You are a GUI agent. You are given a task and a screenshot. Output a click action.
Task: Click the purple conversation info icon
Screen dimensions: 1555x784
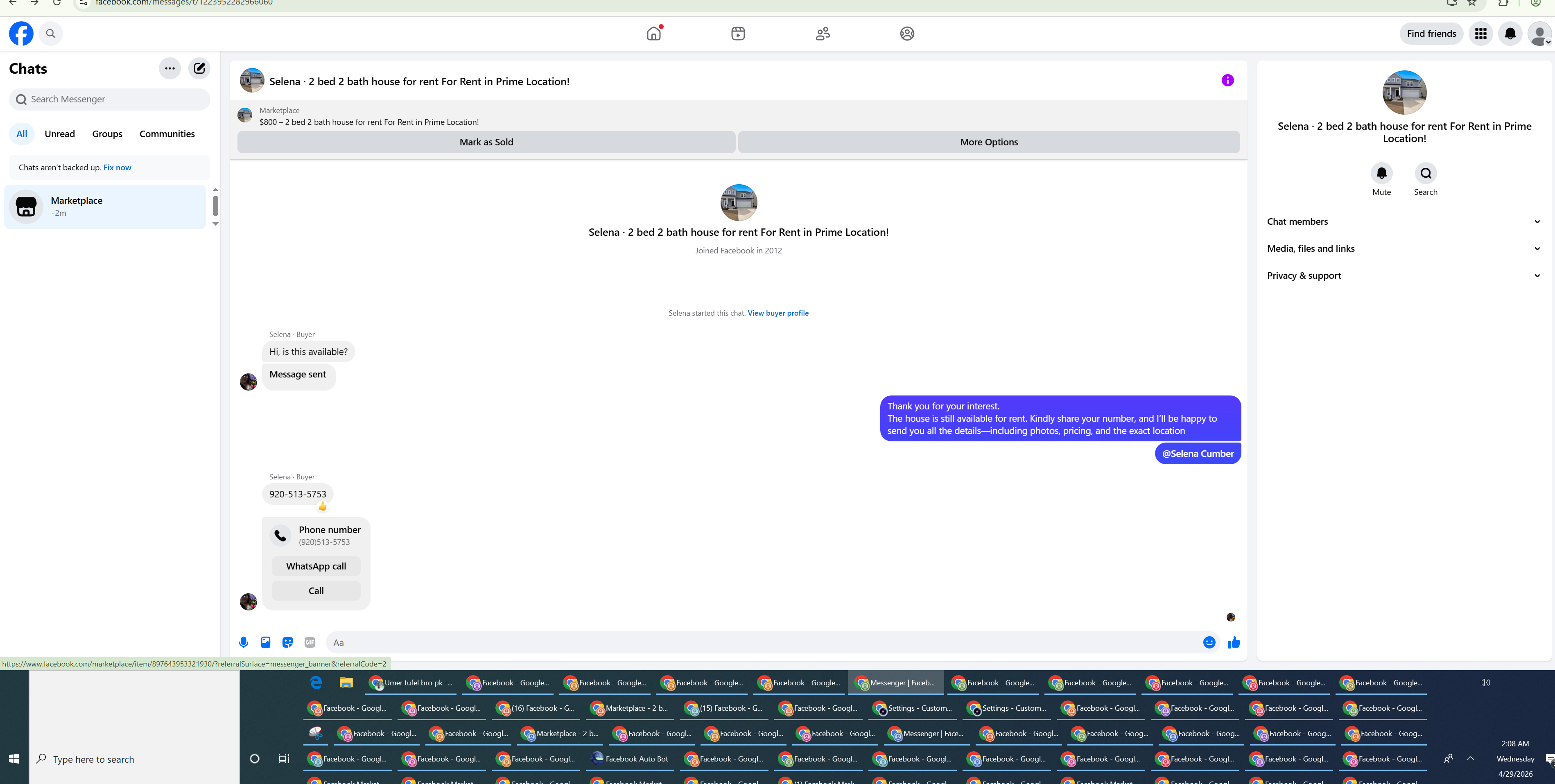coord(1227,80)
